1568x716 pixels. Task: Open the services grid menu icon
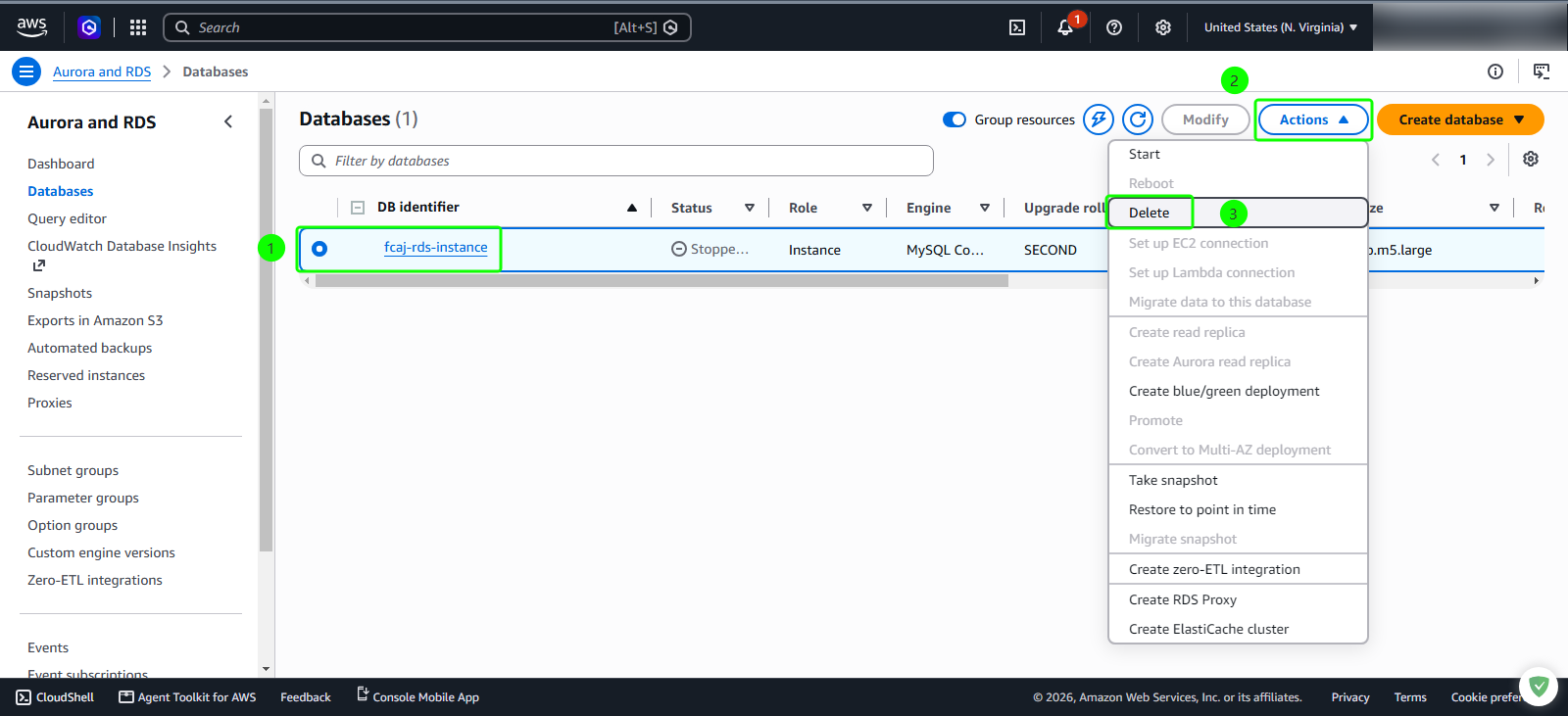[138, 27]
